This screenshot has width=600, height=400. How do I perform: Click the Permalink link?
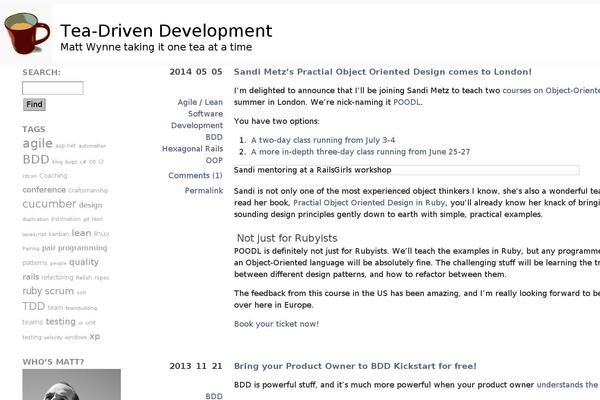point(204,191)
